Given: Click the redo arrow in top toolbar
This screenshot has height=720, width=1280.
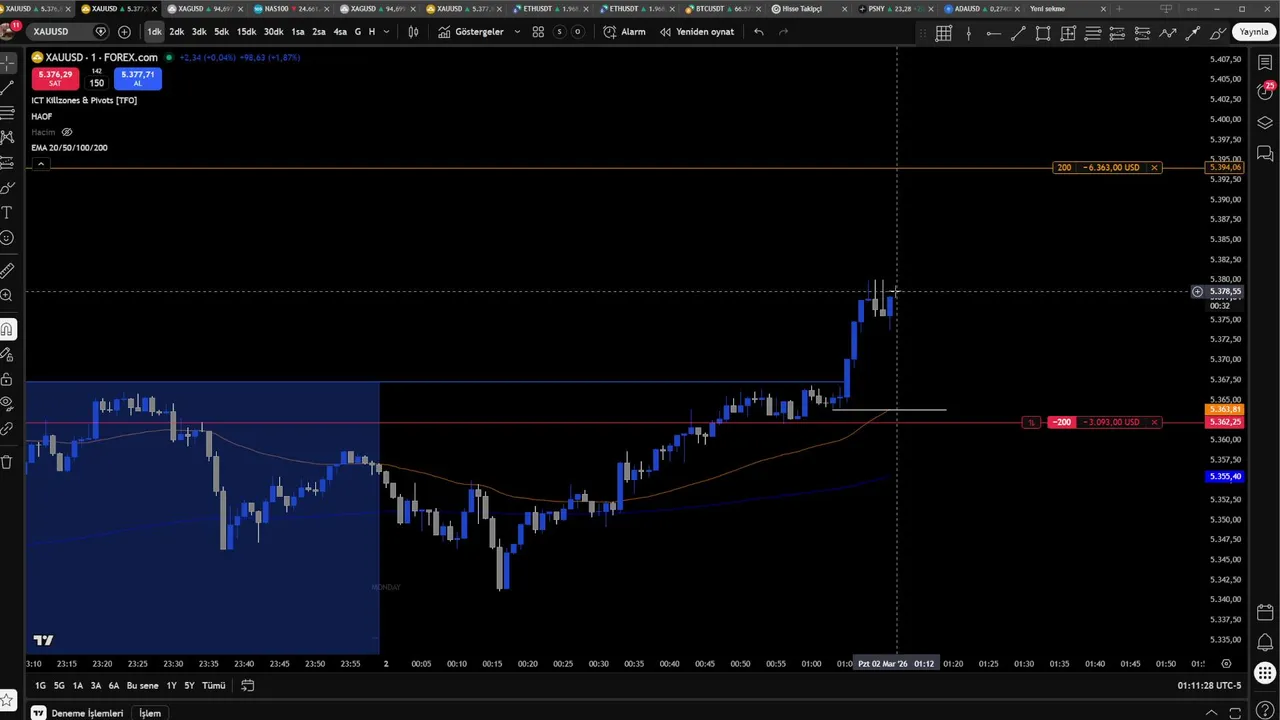Looking at the screenshot, I should click(x=783, y=32).
